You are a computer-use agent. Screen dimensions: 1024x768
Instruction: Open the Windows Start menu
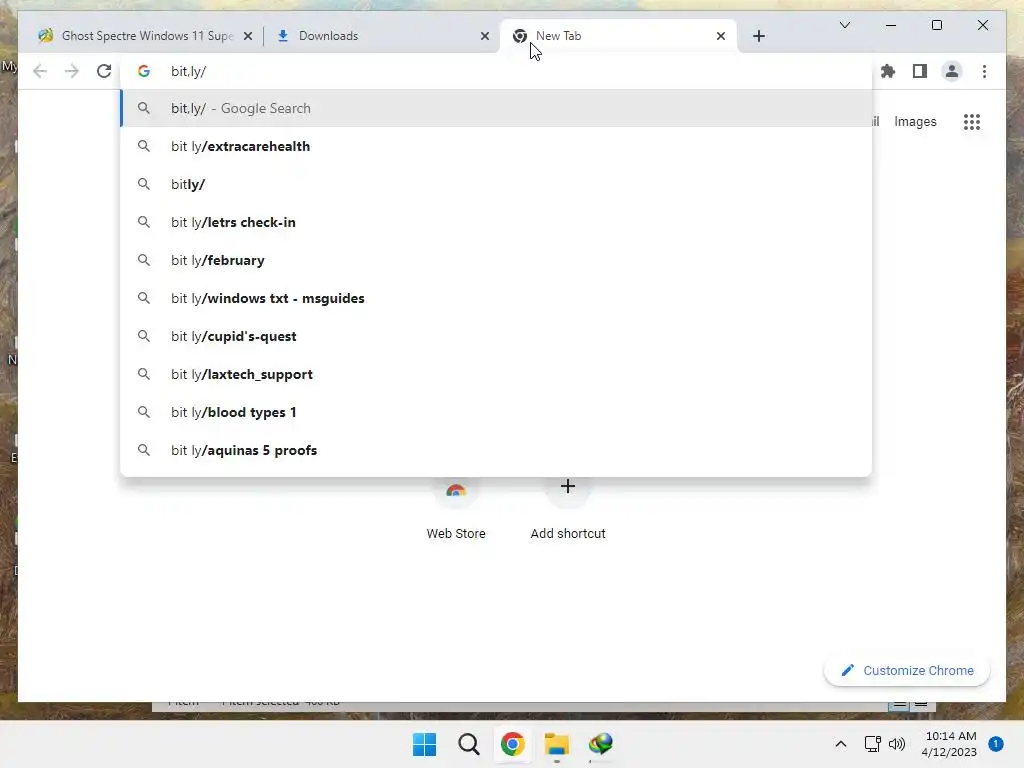pyautogui.click(x=424, y=744)
